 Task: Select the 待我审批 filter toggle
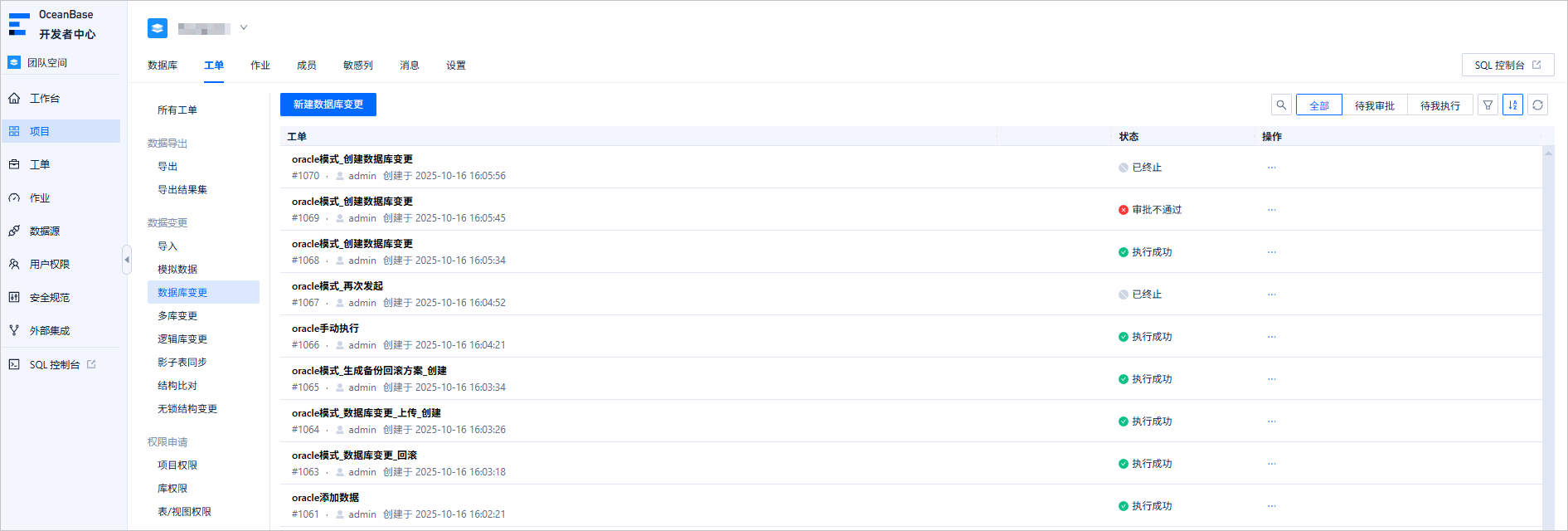click(x=1375, y=105)
